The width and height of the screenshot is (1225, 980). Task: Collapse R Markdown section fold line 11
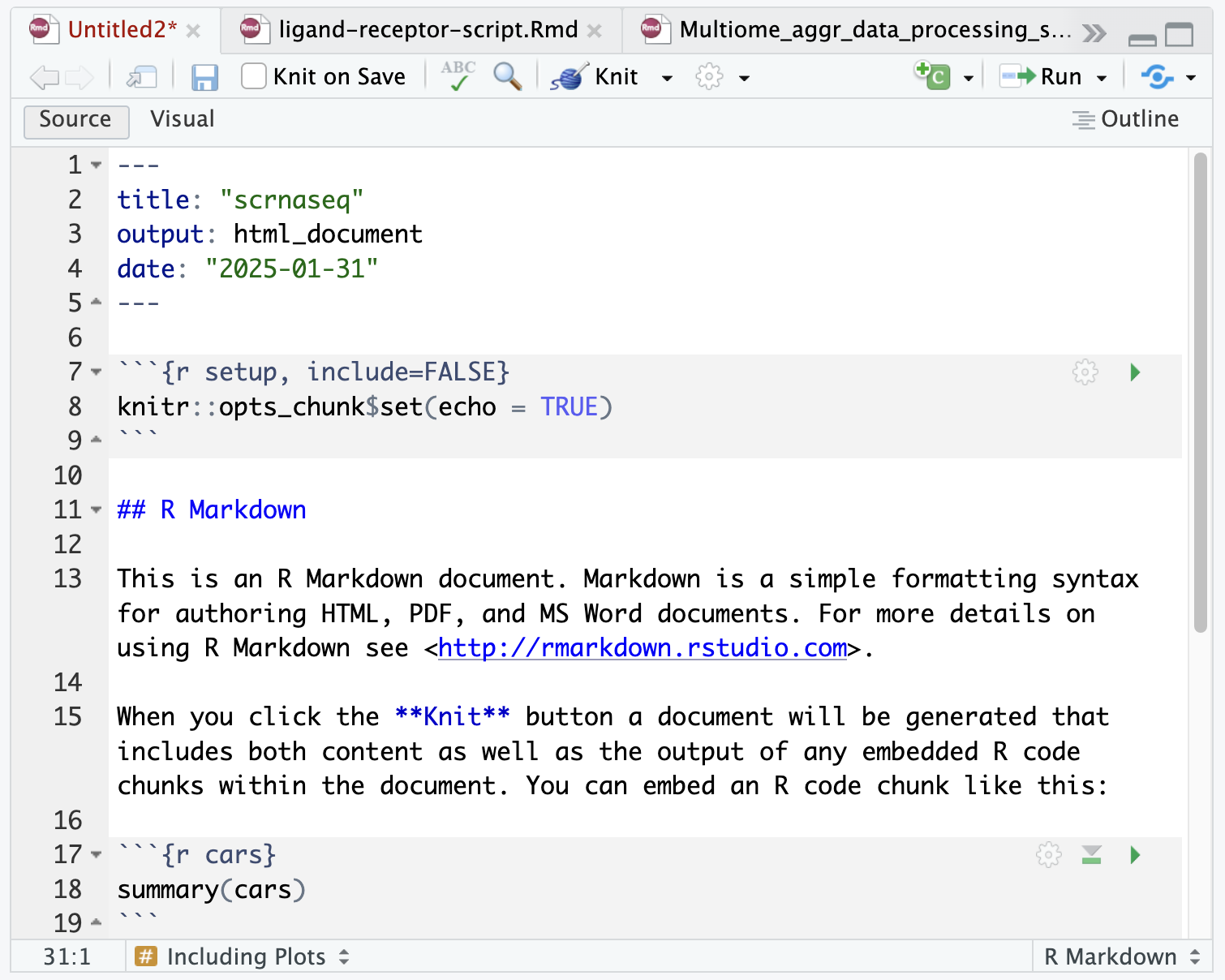[x=97, y=510]
